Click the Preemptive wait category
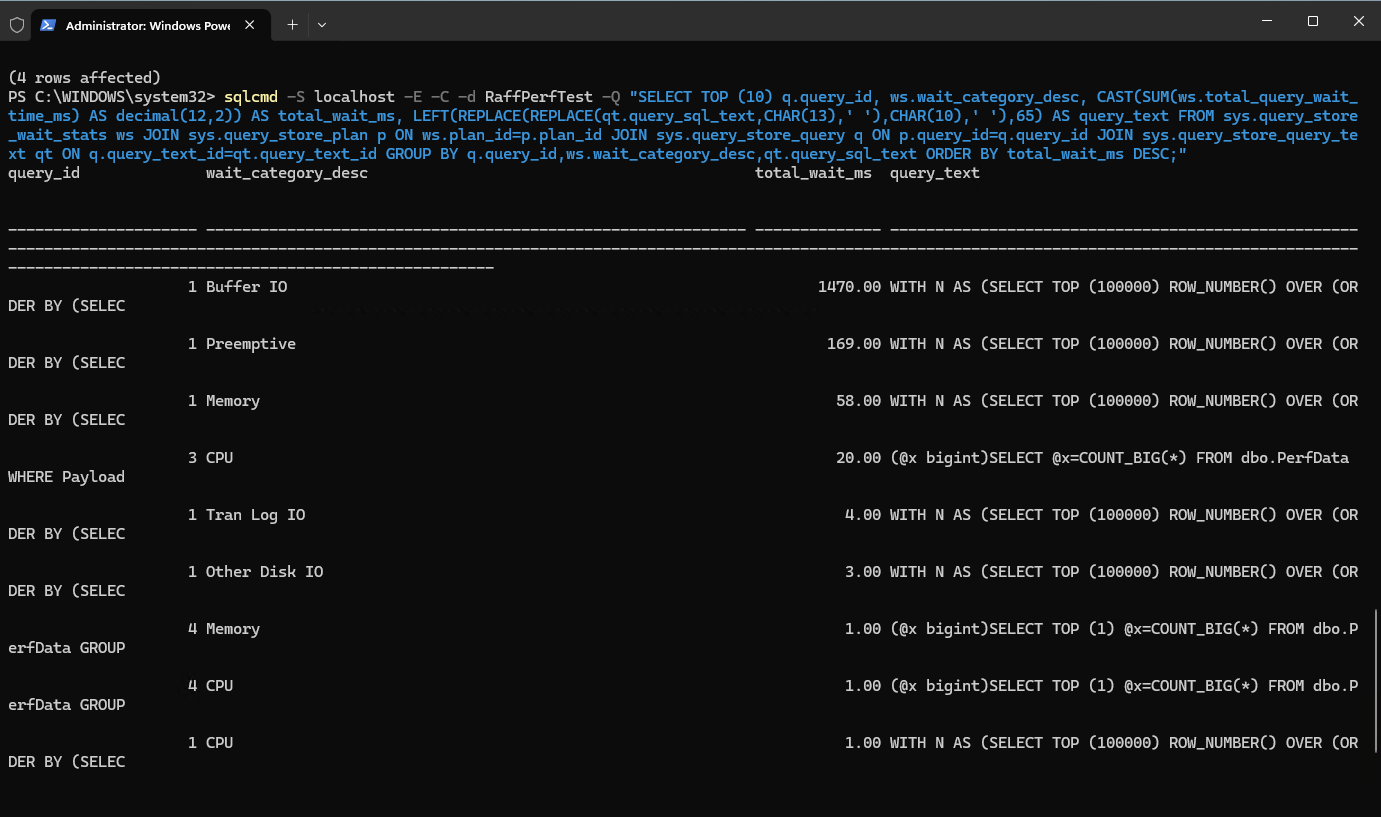This screenshot has width=1381, height=817. (251, 344)
